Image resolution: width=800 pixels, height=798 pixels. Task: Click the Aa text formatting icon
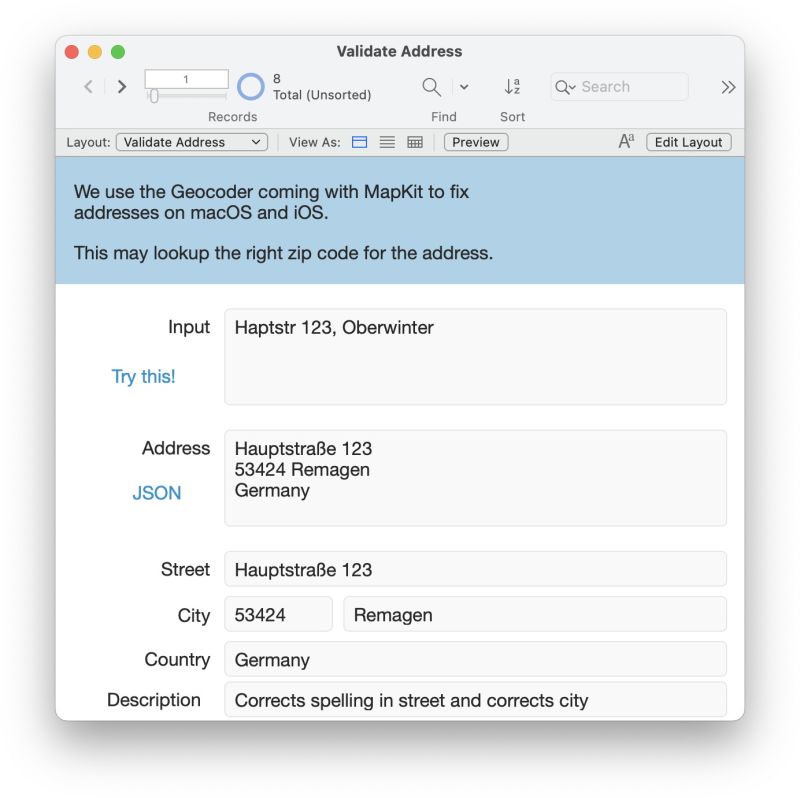click(x=625, y=141)
